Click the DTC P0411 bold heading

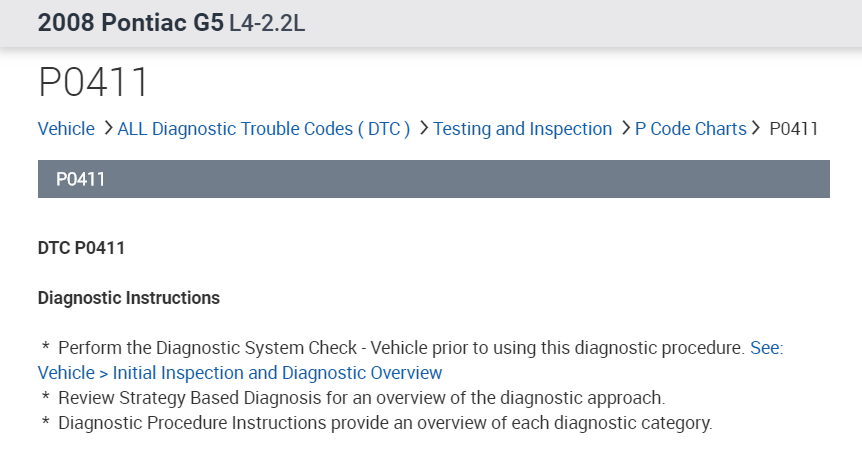point(81,249)
